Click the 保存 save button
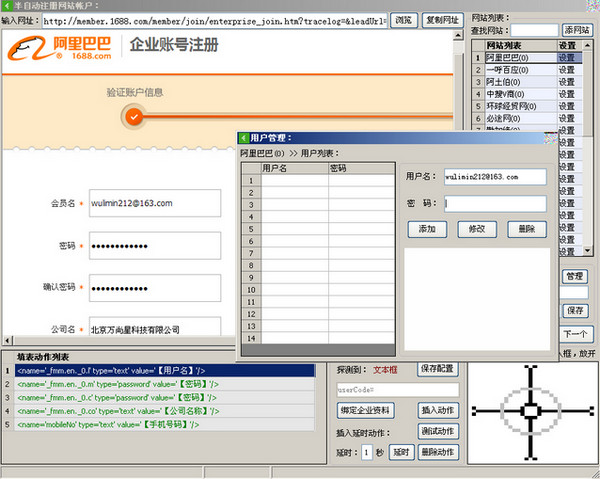 coord(575,310)
